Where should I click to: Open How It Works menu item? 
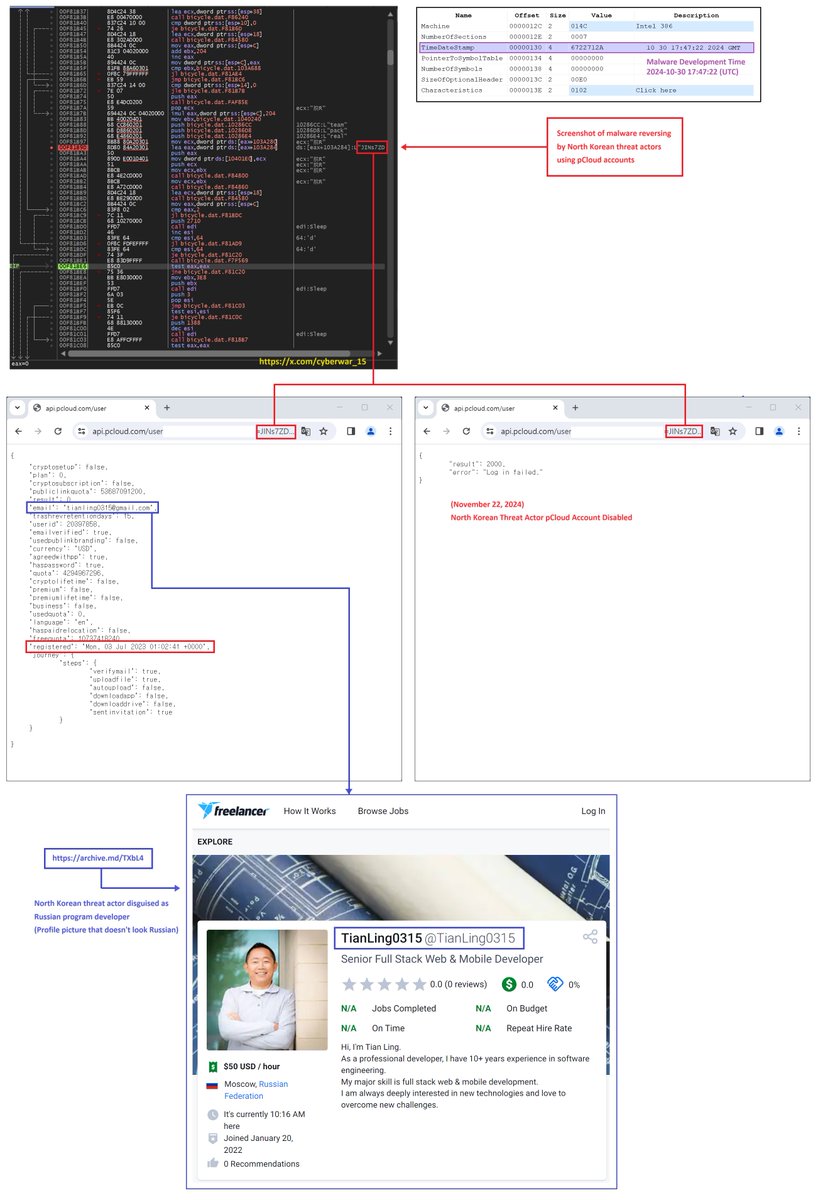coord(310,811)
